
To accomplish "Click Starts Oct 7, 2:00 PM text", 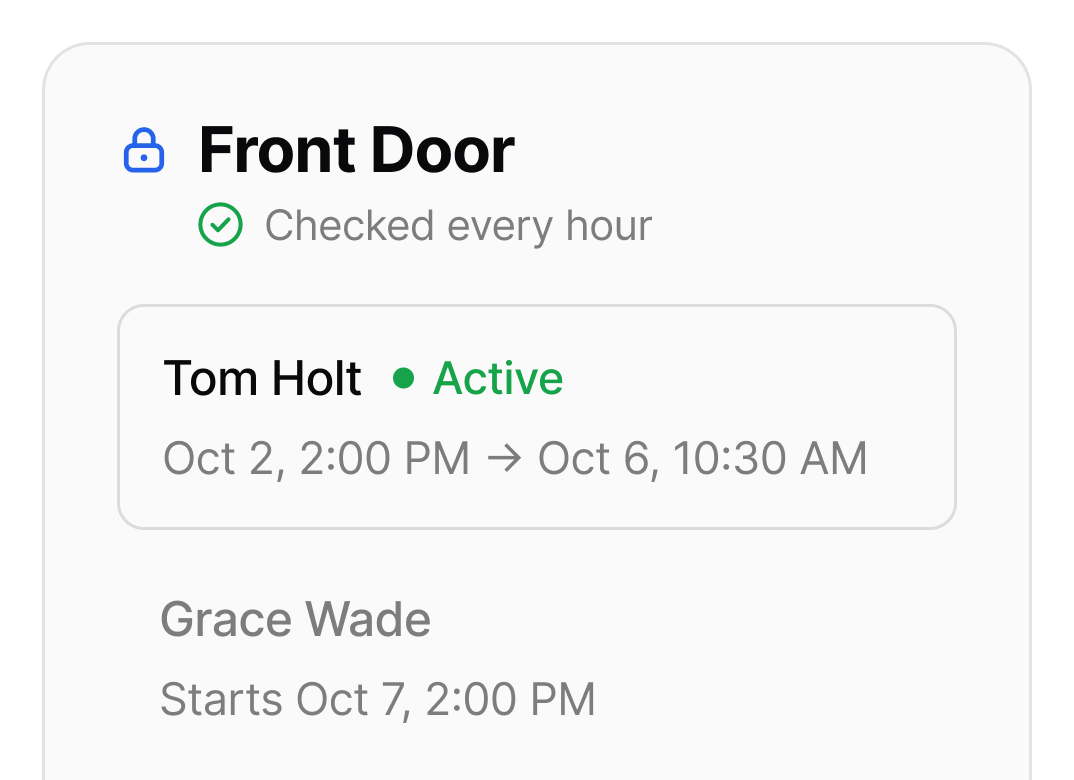I will pyautogui.click(x=377, y=700).
